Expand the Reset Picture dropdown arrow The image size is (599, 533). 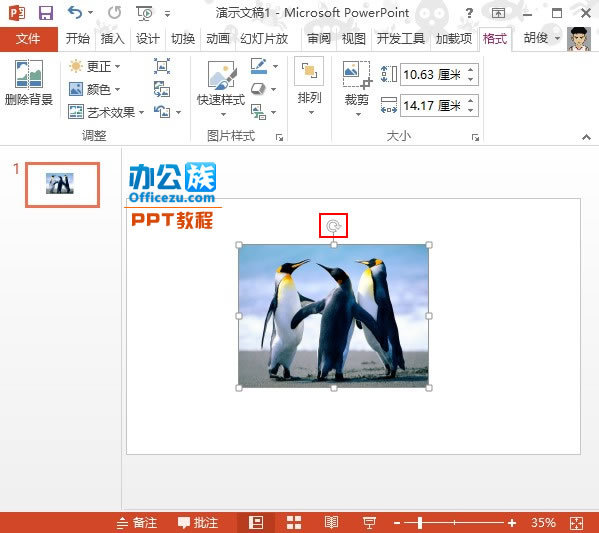click(178, 112)
